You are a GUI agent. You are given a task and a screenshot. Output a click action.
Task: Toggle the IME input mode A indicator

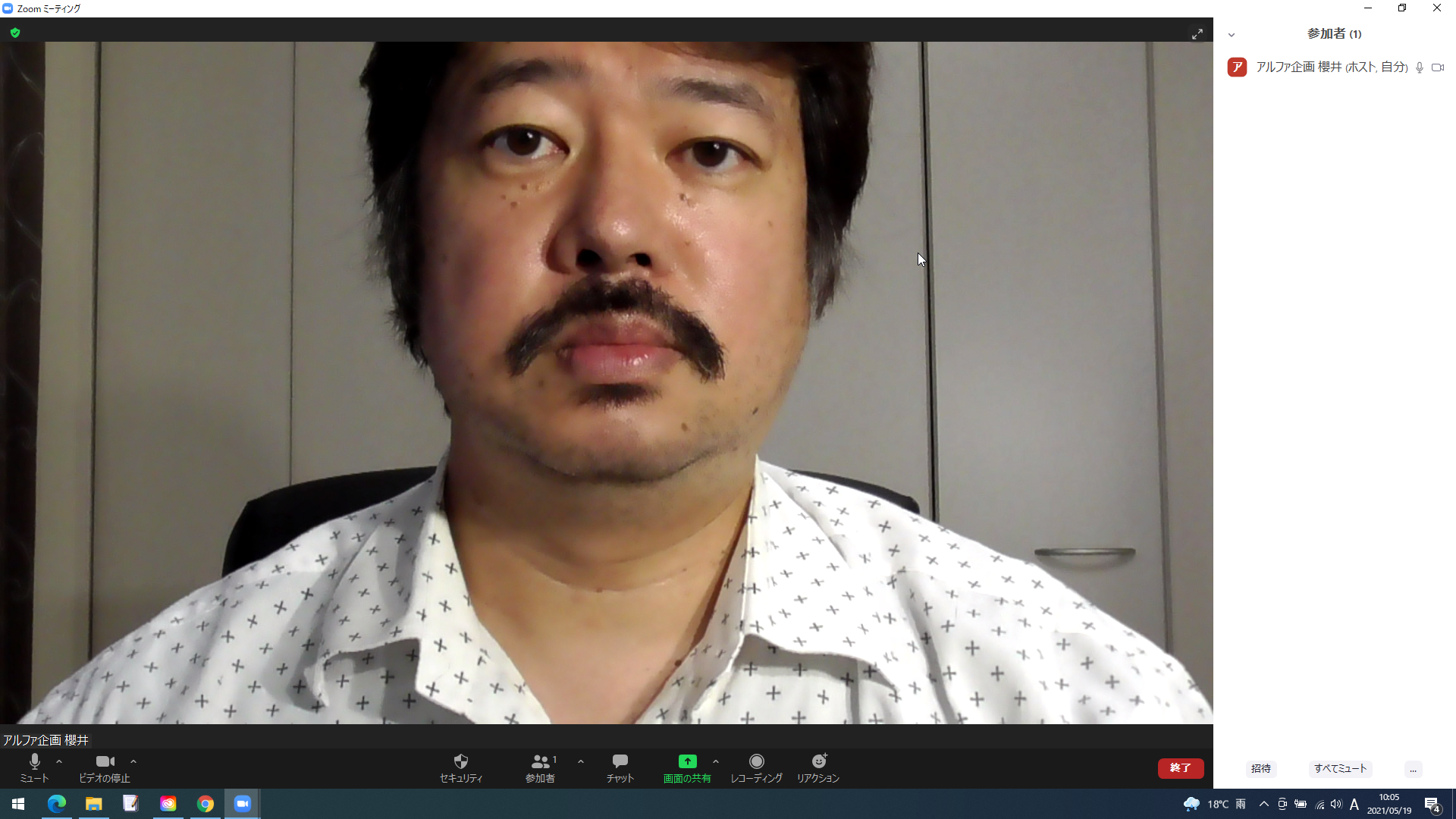click(x=1354, y=804)
